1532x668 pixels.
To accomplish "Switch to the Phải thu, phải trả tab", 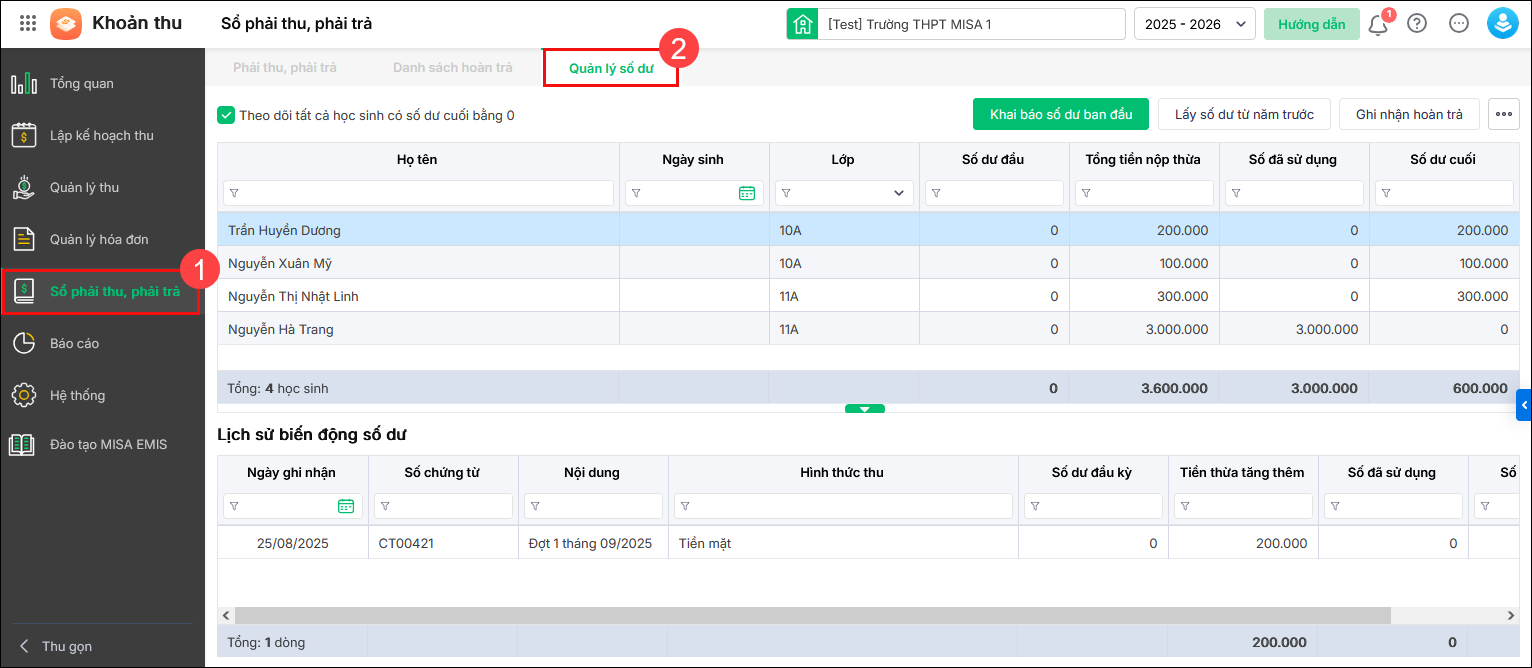I will point(285,68).
